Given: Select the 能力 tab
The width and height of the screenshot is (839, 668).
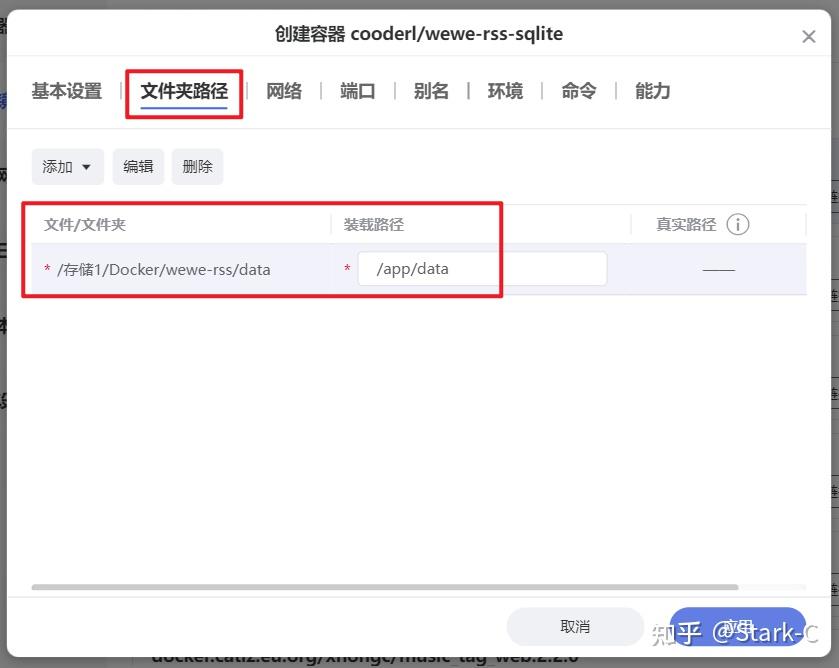Looking at the screenshot, I should 651,91.
